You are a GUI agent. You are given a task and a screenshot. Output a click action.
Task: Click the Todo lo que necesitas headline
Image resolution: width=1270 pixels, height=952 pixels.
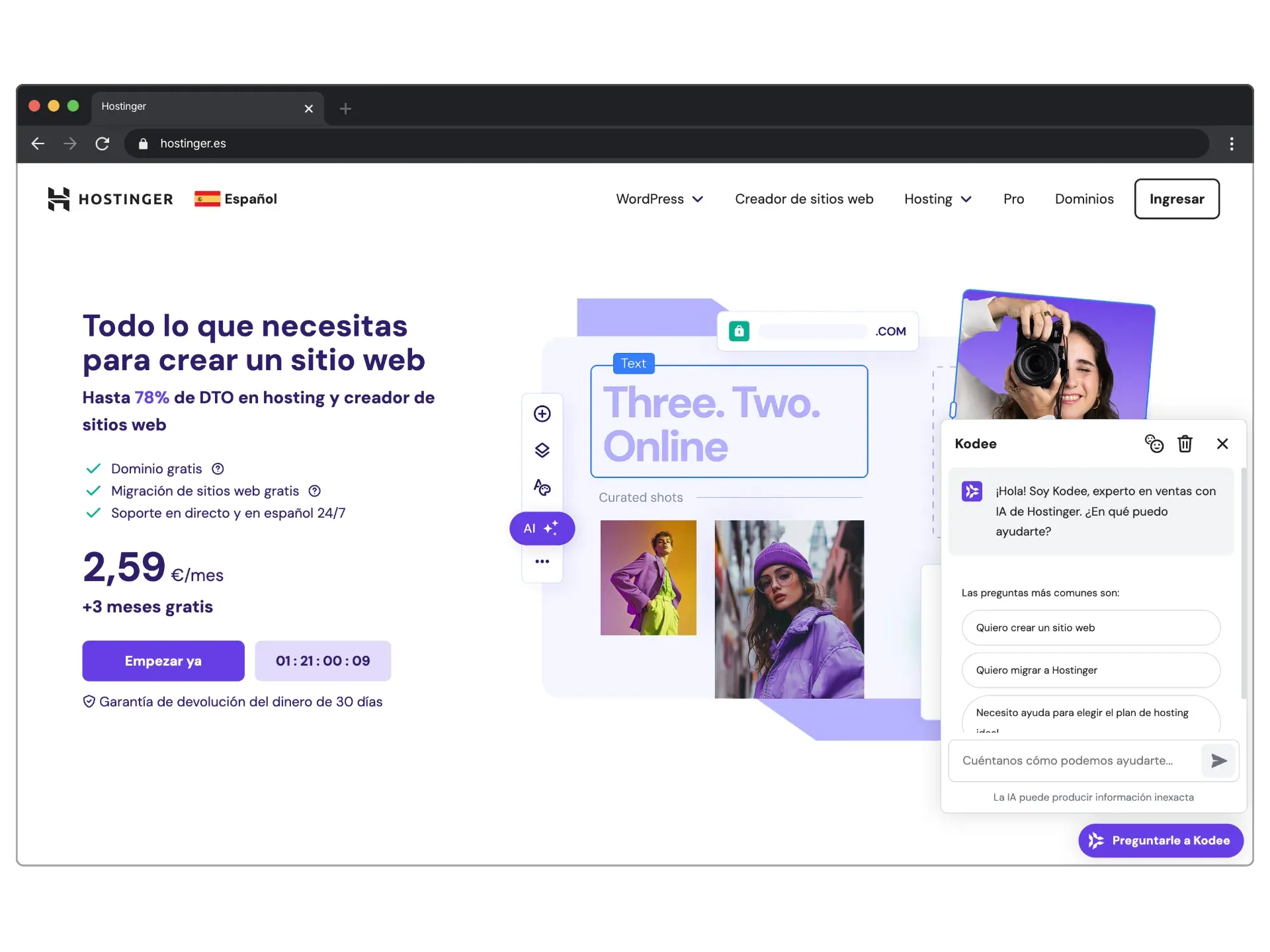click(254, 343)
